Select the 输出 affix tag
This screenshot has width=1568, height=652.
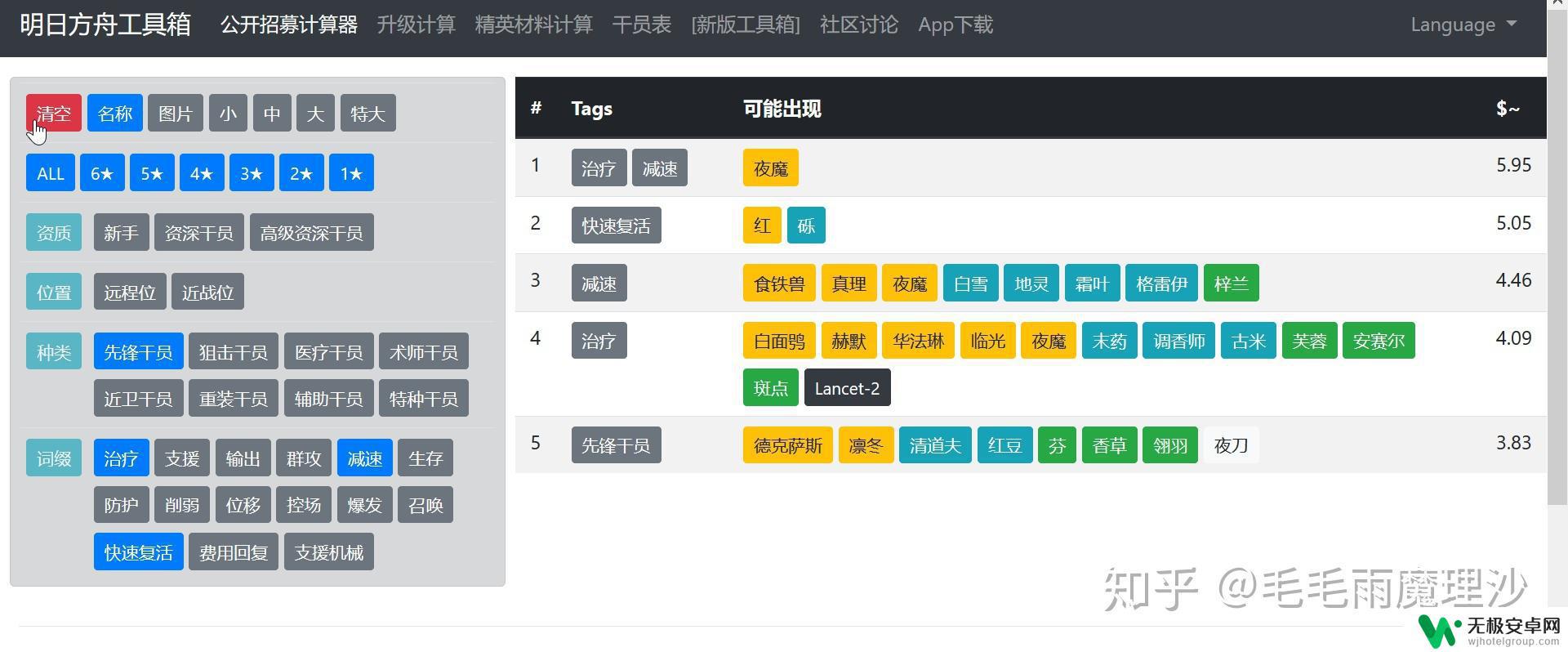tap(243, 458)
